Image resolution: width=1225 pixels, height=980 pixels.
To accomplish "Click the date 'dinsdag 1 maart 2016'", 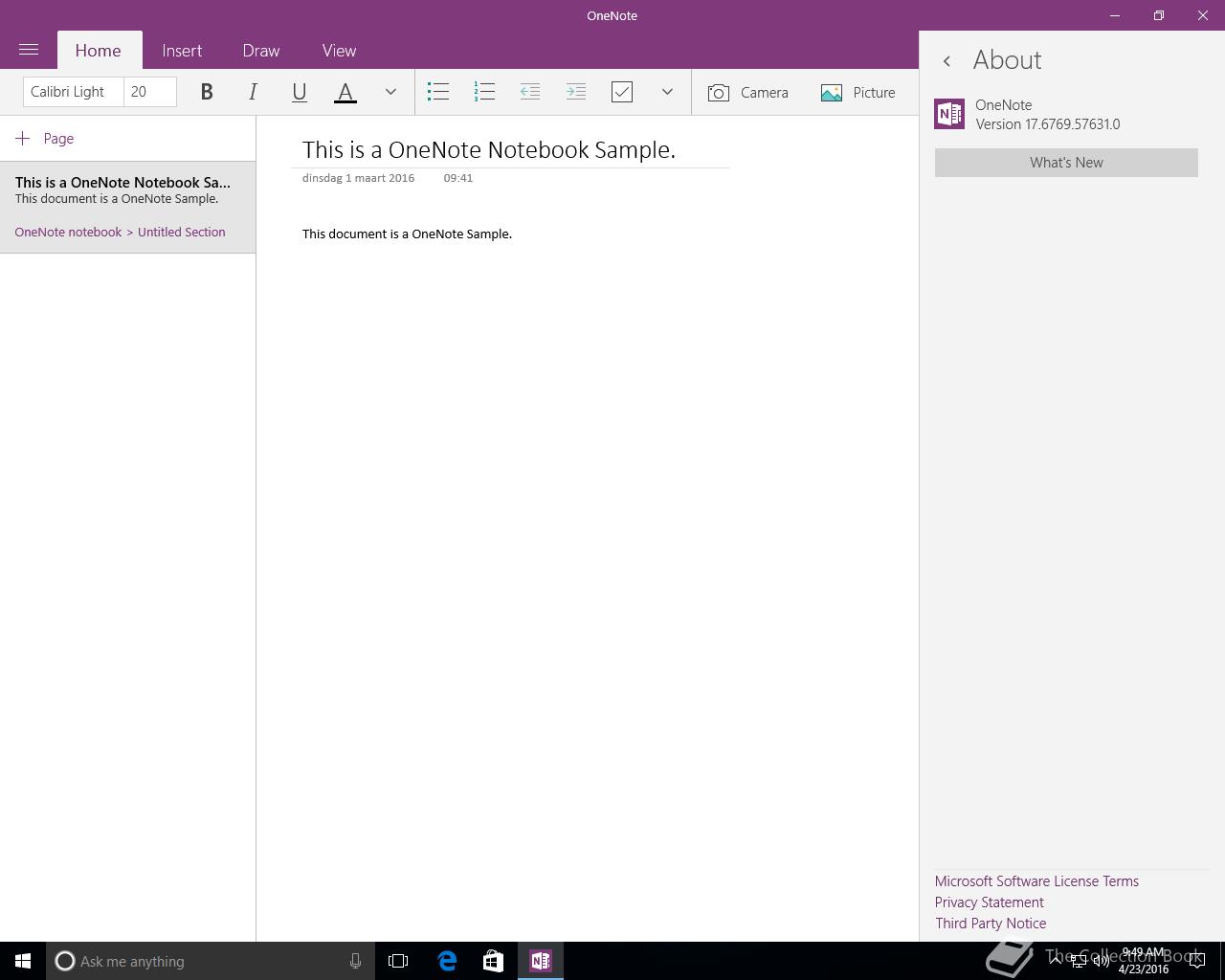I will pos(358,178).
